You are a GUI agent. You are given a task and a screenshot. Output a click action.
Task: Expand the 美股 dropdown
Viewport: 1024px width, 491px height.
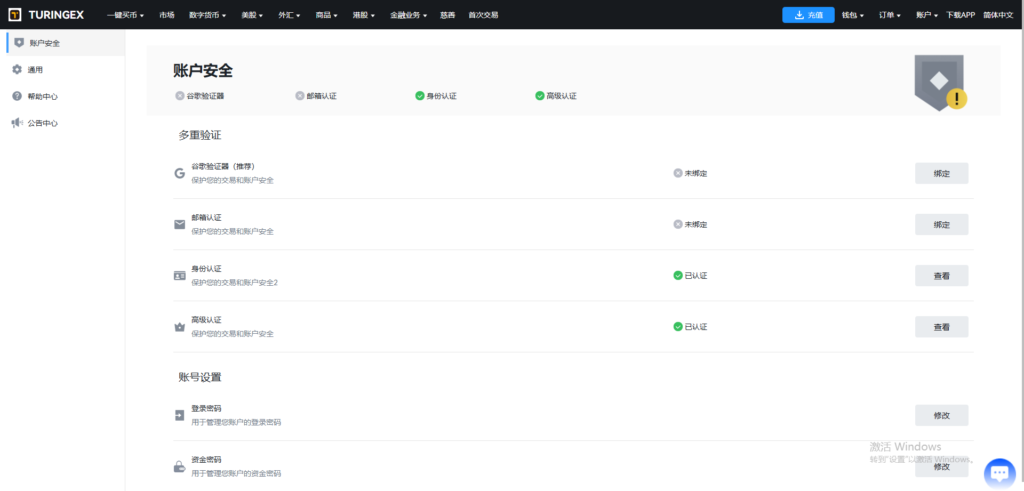[251, 15]
